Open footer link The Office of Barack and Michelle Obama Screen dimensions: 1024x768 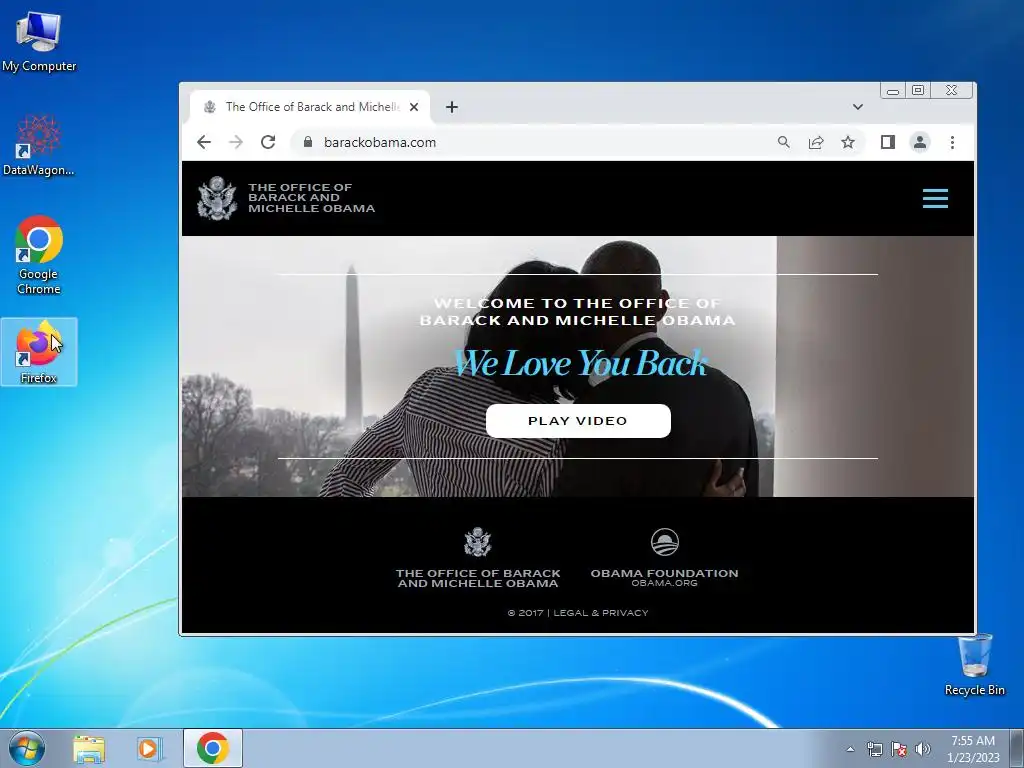point(478,579)
